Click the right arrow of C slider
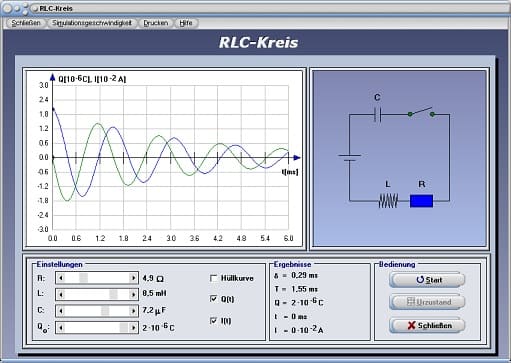Screen dimensions: 511x363 coord(133,311)
